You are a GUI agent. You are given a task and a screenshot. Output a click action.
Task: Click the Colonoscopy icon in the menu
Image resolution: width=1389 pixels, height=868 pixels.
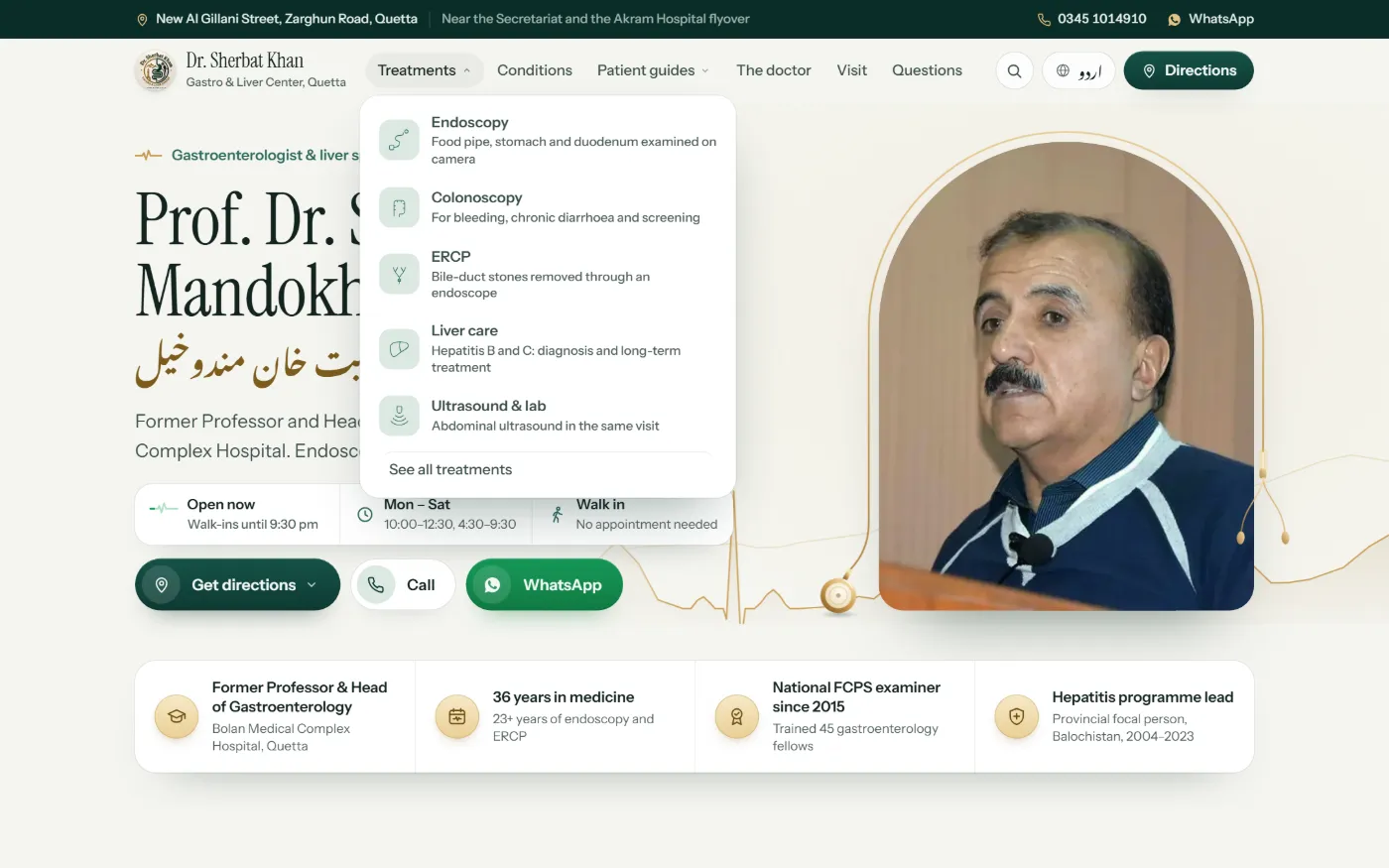(399, 207)
